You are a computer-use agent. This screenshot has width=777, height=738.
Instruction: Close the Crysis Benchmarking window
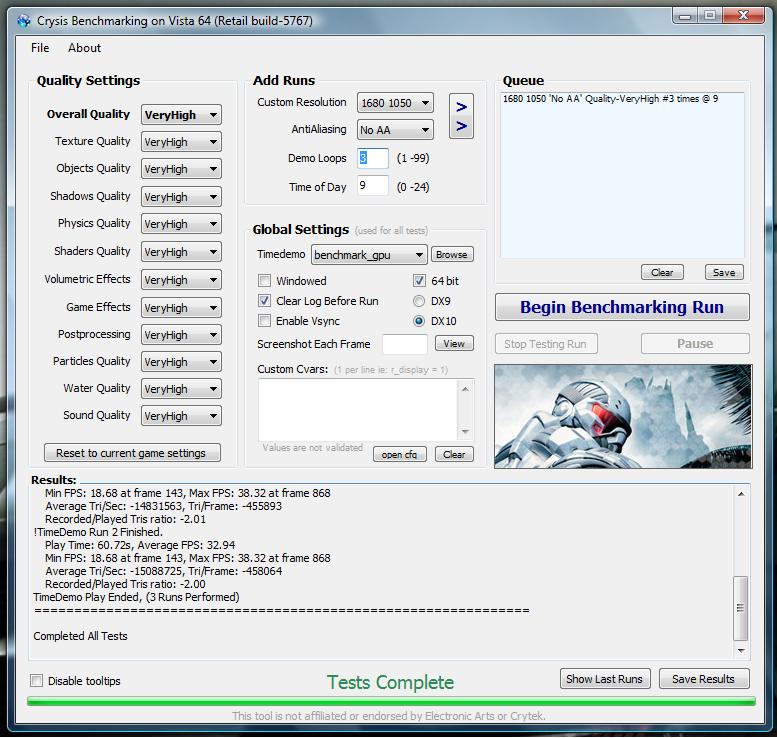click(x=743, y=16)
